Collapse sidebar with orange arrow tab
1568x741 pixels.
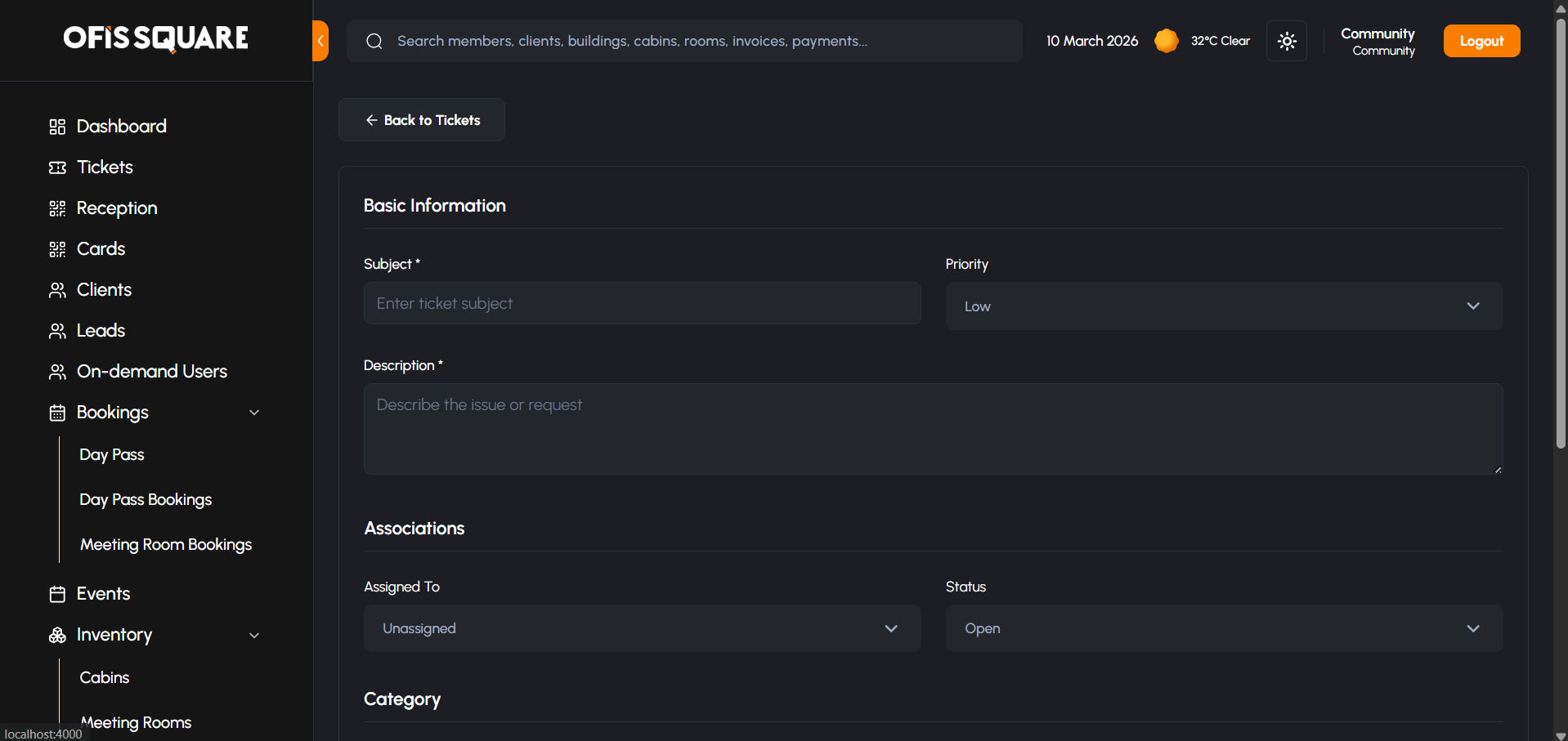pos(320,41)
